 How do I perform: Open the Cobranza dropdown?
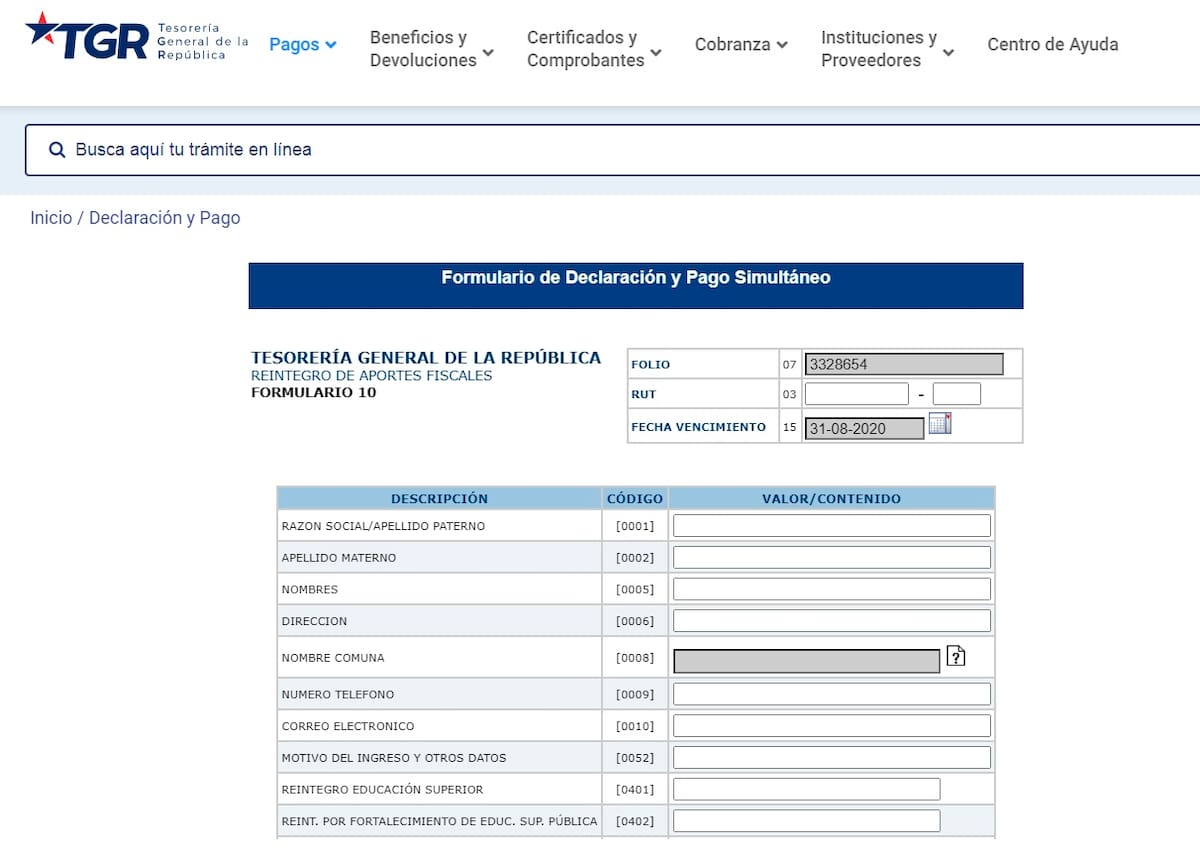[x=741, y=44]
